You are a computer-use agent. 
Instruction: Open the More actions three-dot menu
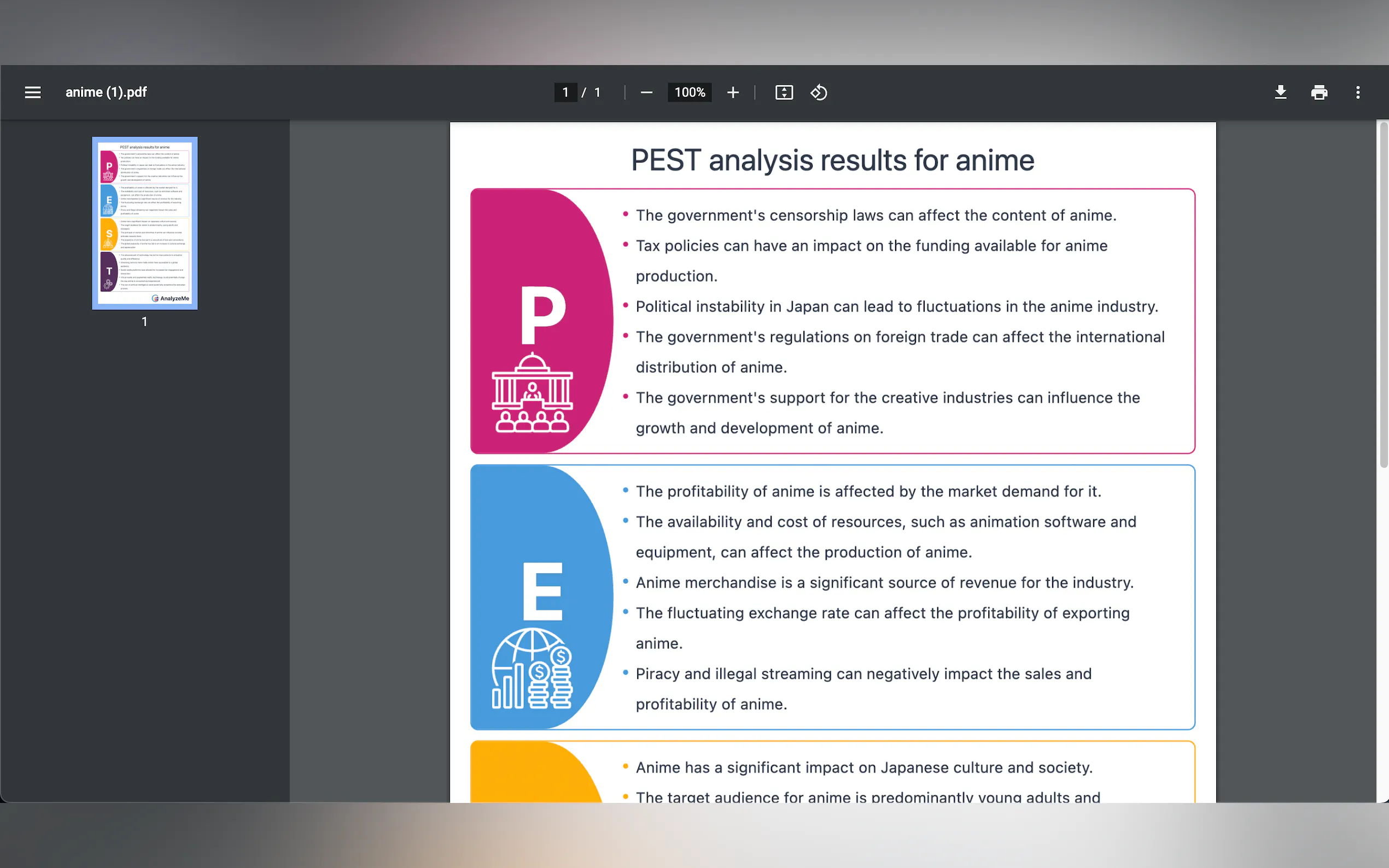click(x=1357, y=92)
